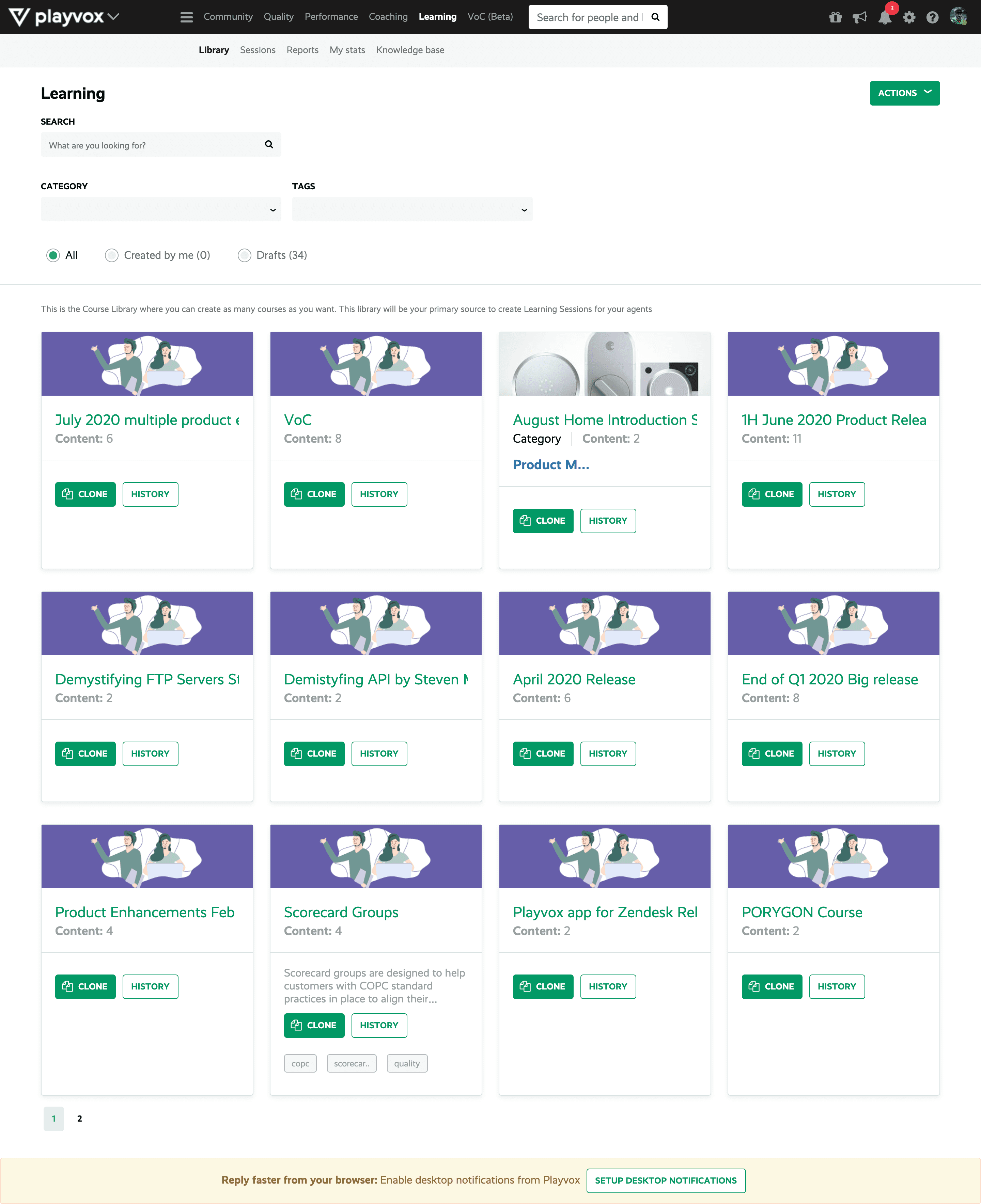Image resolution: width=981 pixels, height=1204 pixels.
Task: Select the Created by me radio button
Action: pyautogui.click(x=112, y=255)
